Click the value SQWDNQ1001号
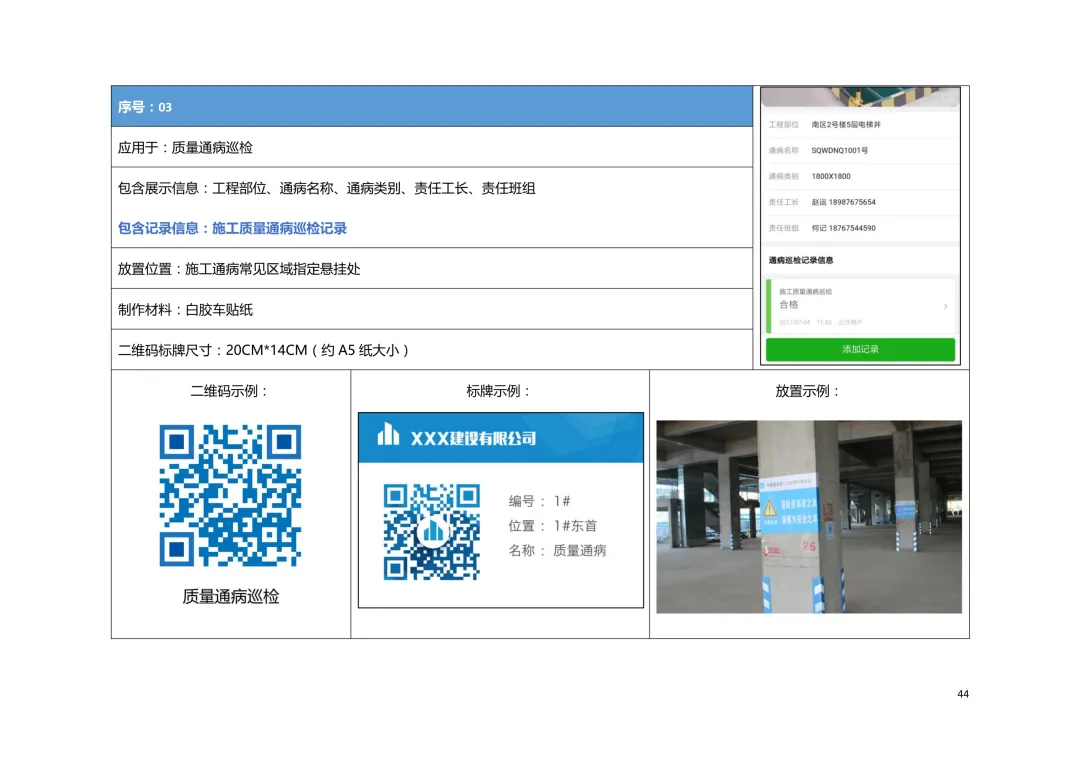Viewport: 1080px width, 764px height. [840, 150]
